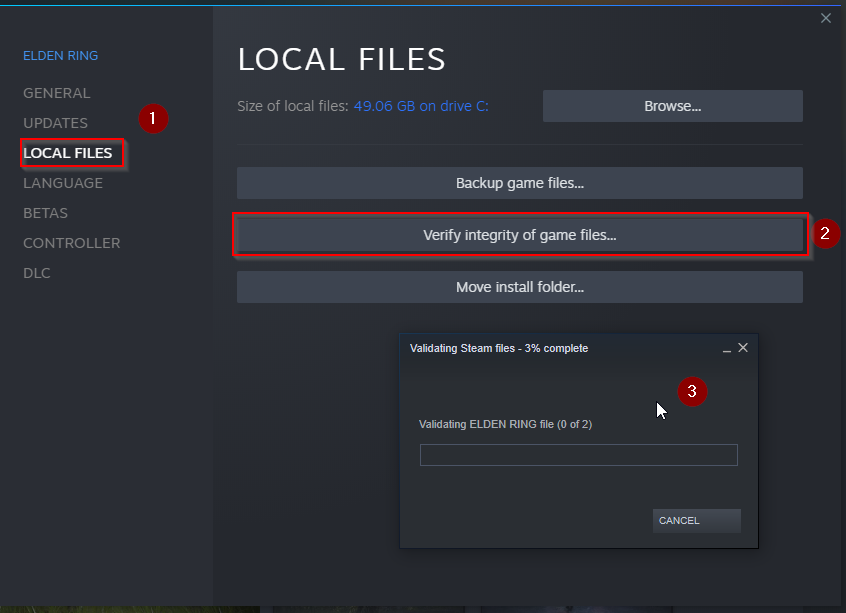Go to the Betas section
Viewport: 846px width, 613px height.
click(x=45, y=213)
